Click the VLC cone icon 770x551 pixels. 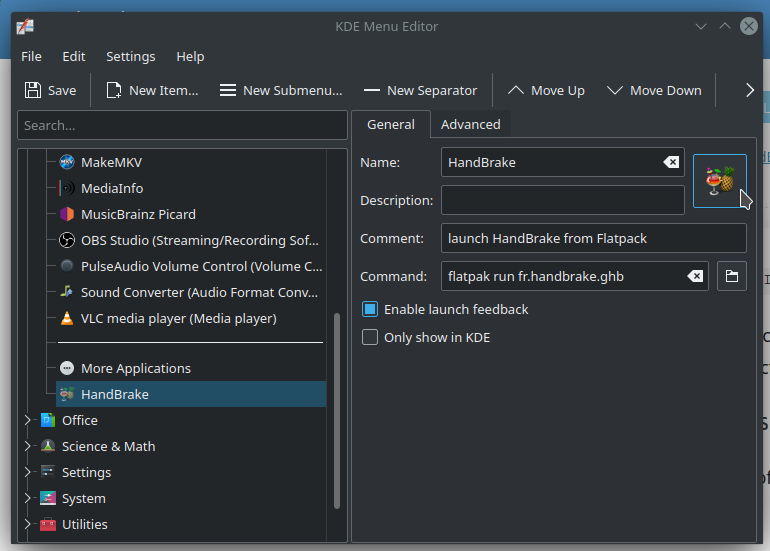[67, 318]
